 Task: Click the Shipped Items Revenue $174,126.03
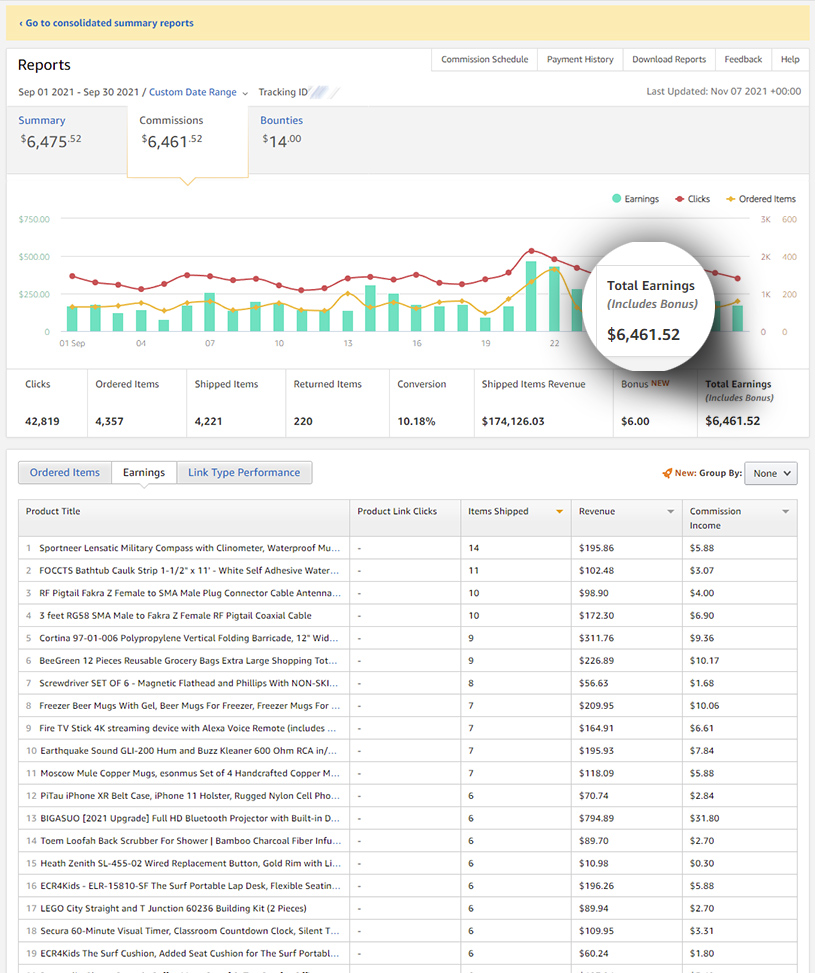pos(513,421)
